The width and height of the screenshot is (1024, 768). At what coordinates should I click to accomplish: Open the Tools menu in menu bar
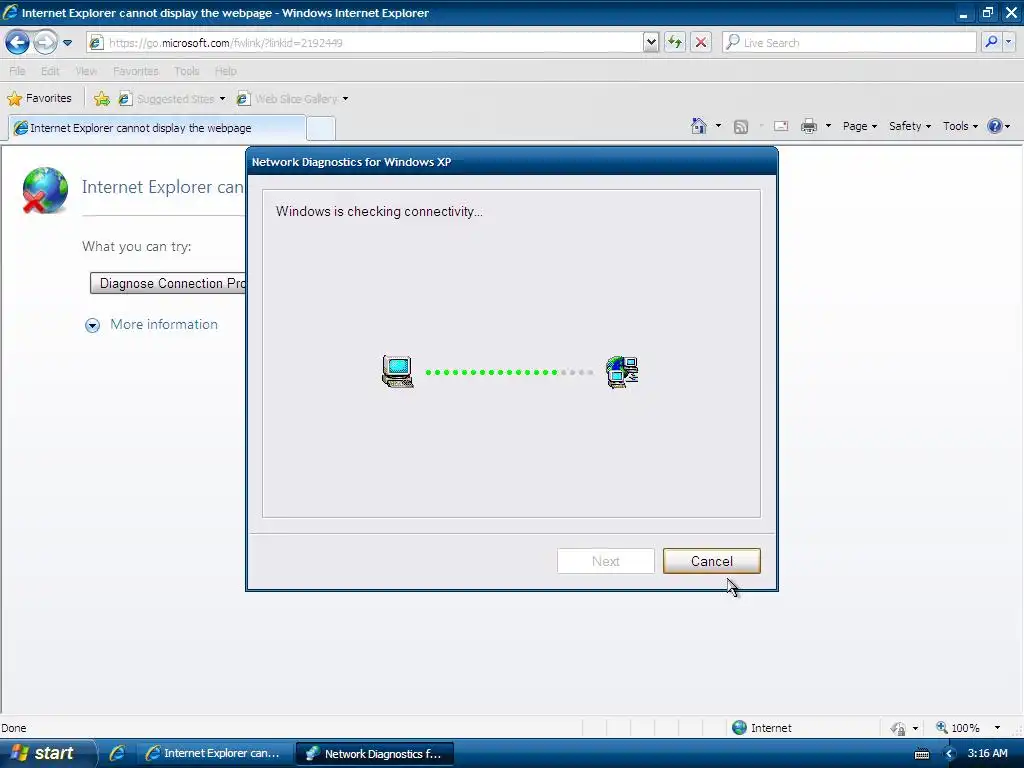(187, 71)
